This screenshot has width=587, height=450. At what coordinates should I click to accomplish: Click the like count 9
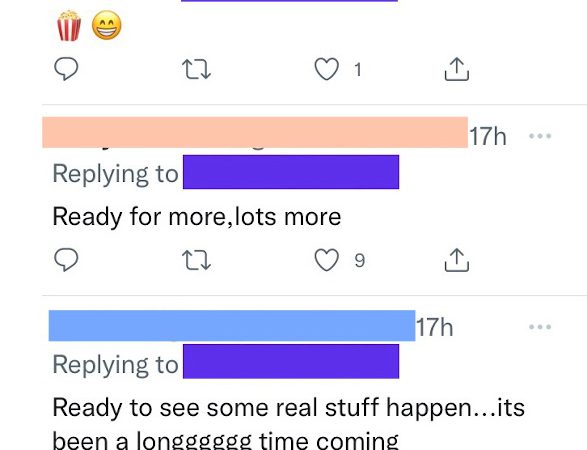[359, 260]
